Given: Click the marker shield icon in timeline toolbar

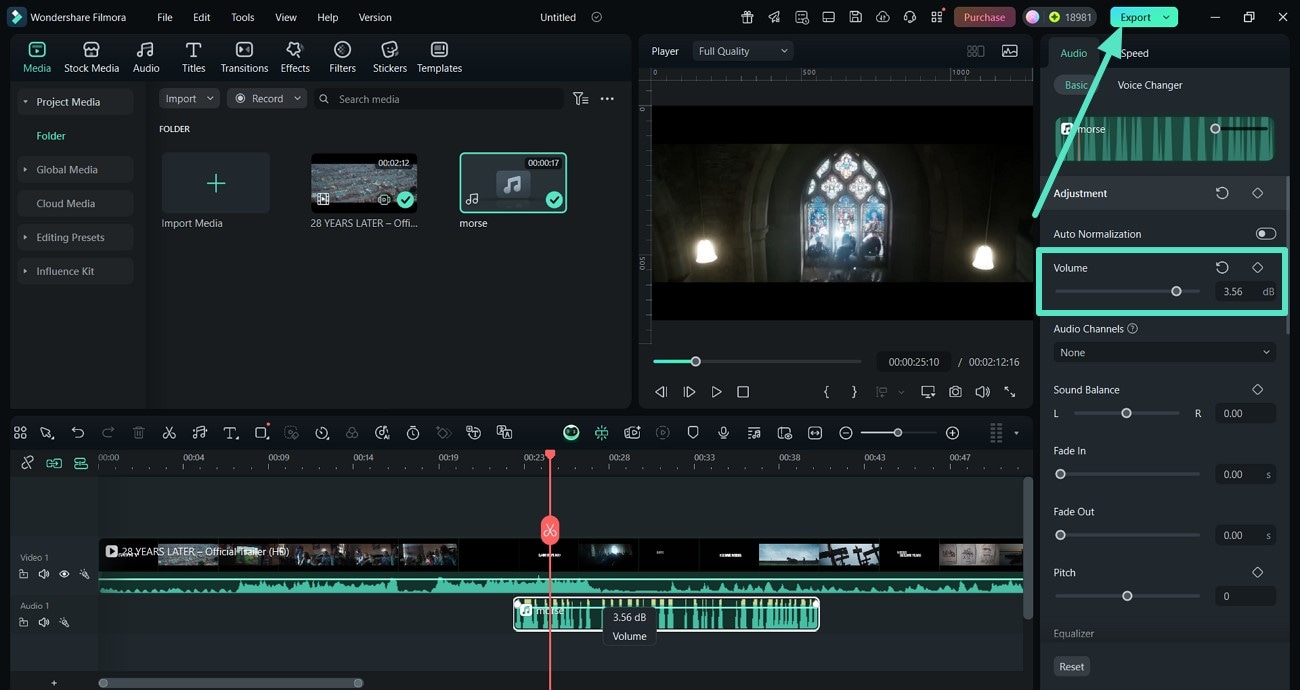Looking at the screenshot, I should (x=693, y=433).
